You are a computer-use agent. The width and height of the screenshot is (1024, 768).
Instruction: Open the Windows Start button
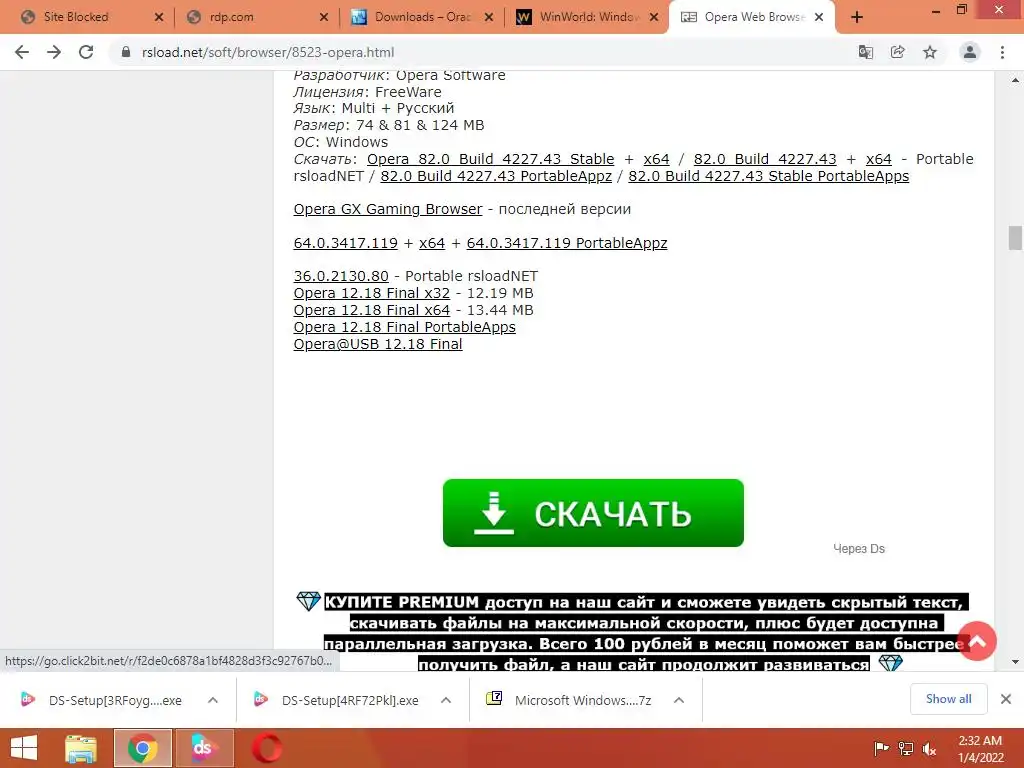tap(24, 748)
